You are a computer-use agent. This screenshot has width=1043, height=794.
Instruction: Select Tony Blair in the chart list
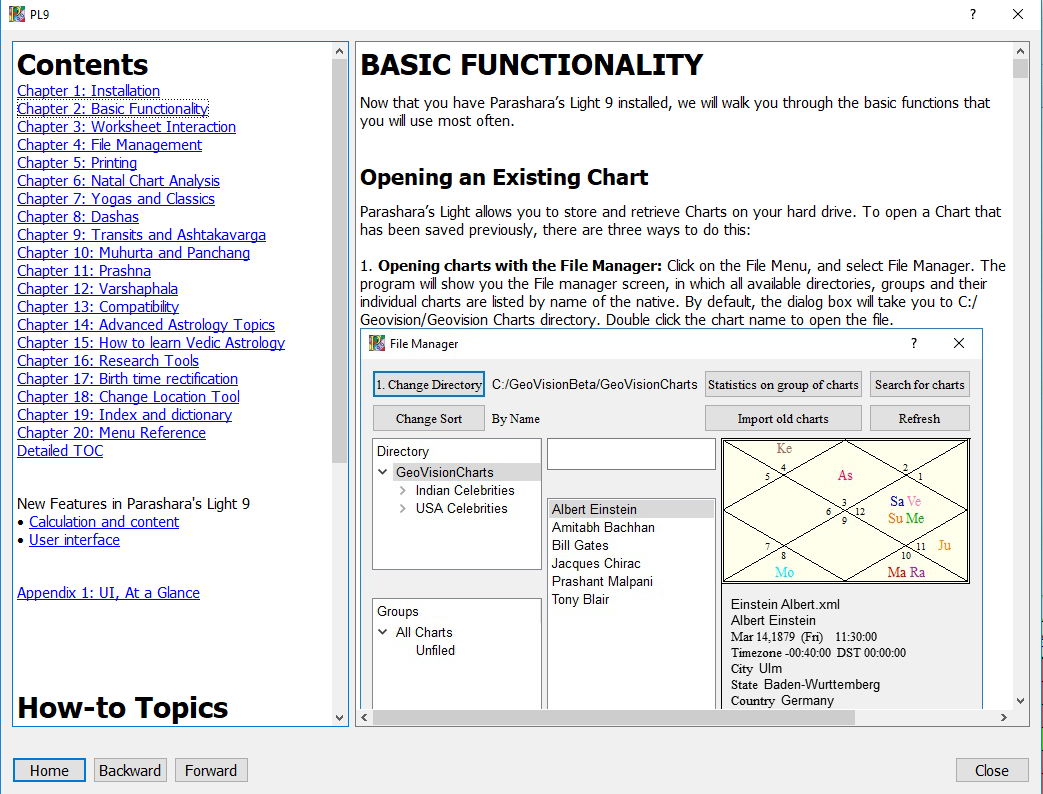tap(581, 599)
